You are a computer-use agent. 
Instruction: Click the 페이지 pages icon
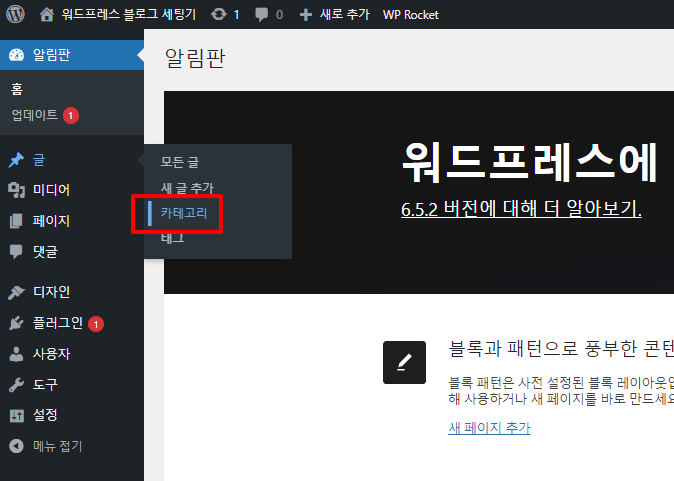click(x=16, y=221)
